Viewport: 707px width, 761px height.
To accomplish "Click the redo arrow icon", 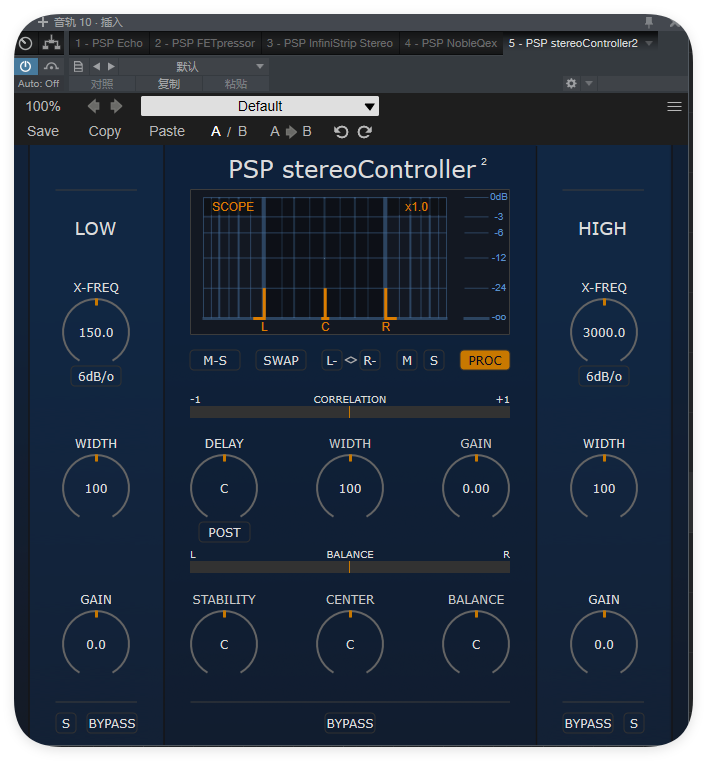I will [x=364, y=132].
